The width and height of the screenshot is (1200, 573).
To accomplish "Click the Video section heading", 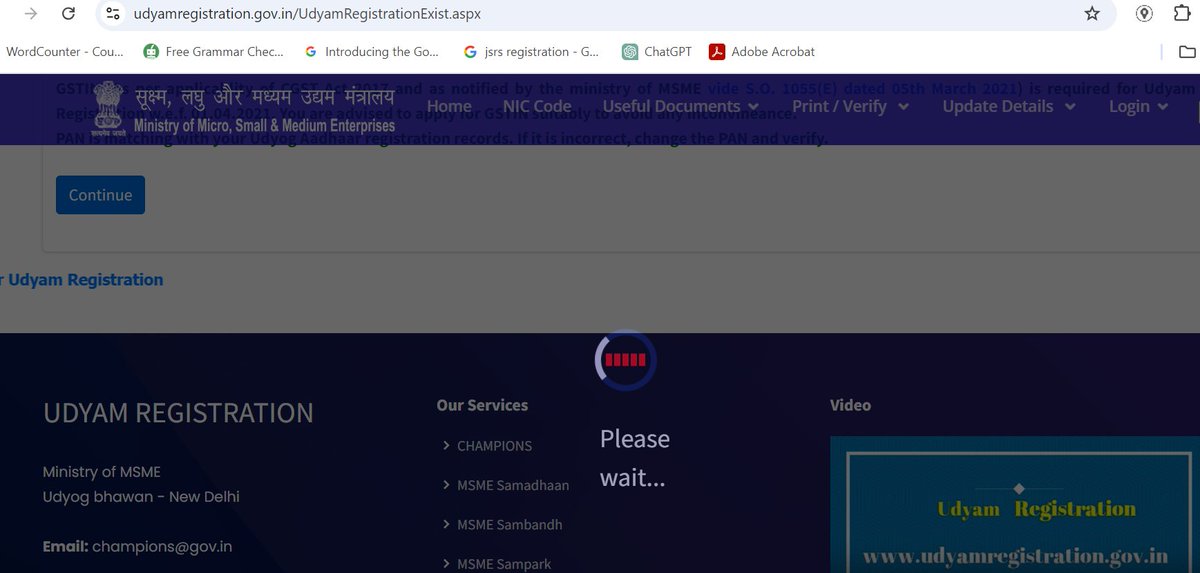I will coord(850,405).
